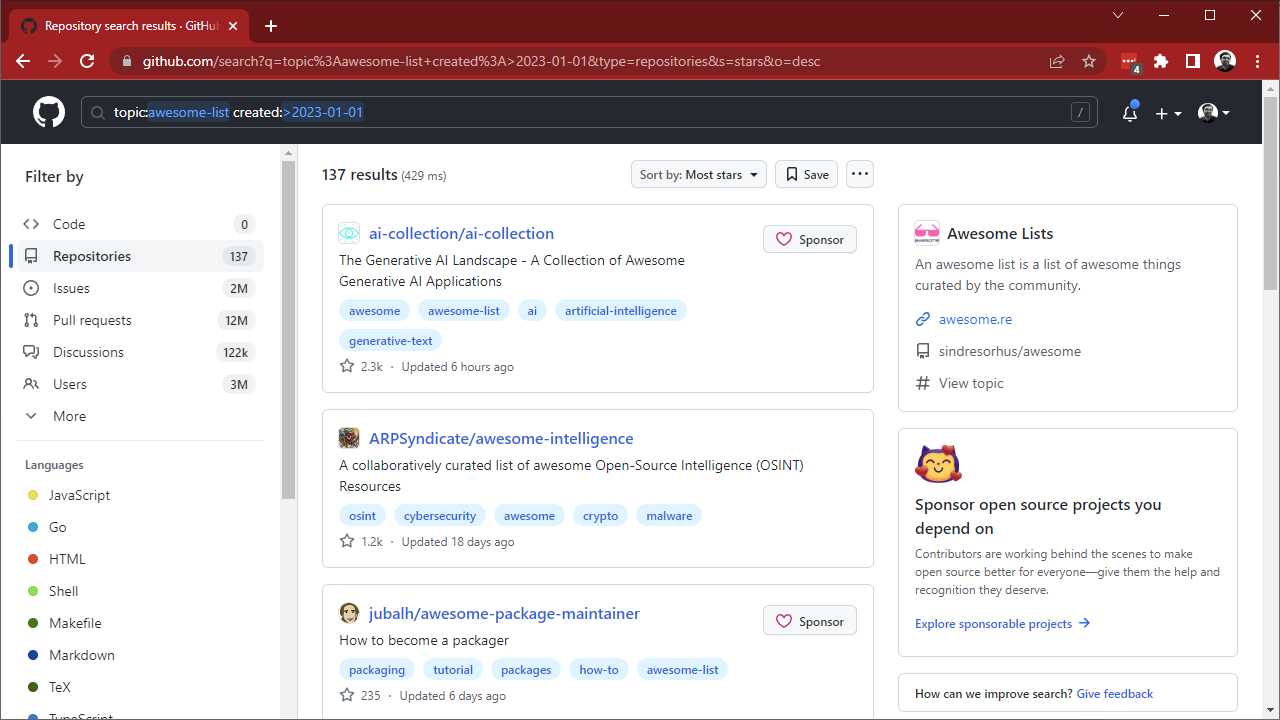View the Awesome Lists topic

click(971, 383)
